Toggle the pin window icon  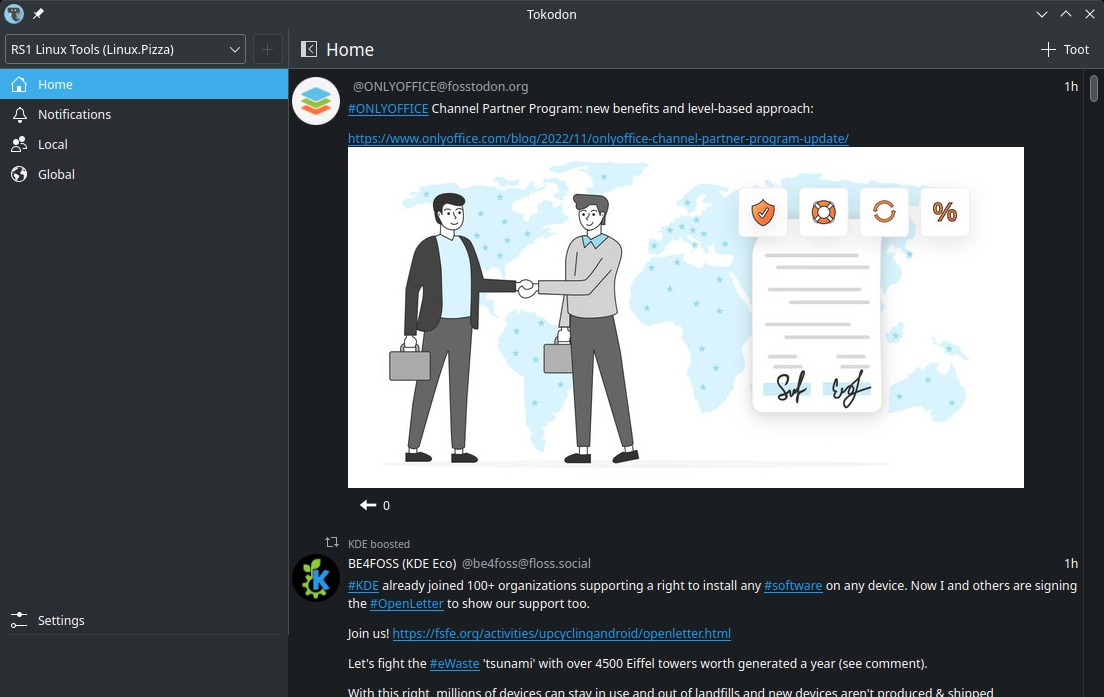38,14
